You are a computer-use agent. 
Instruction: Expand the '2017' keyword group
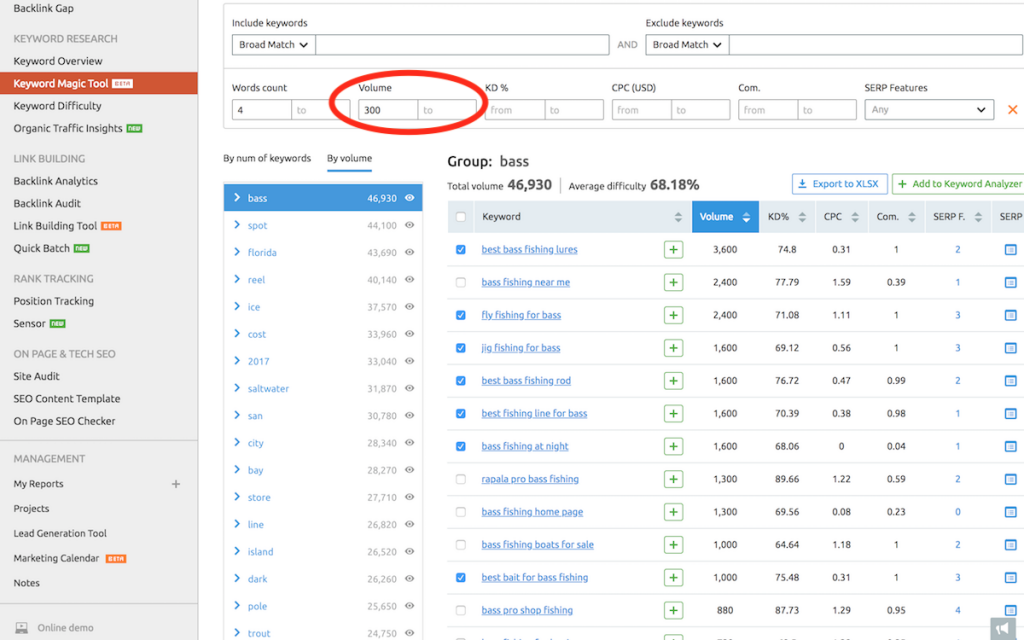pyautogui.click(x=236, y=361)
